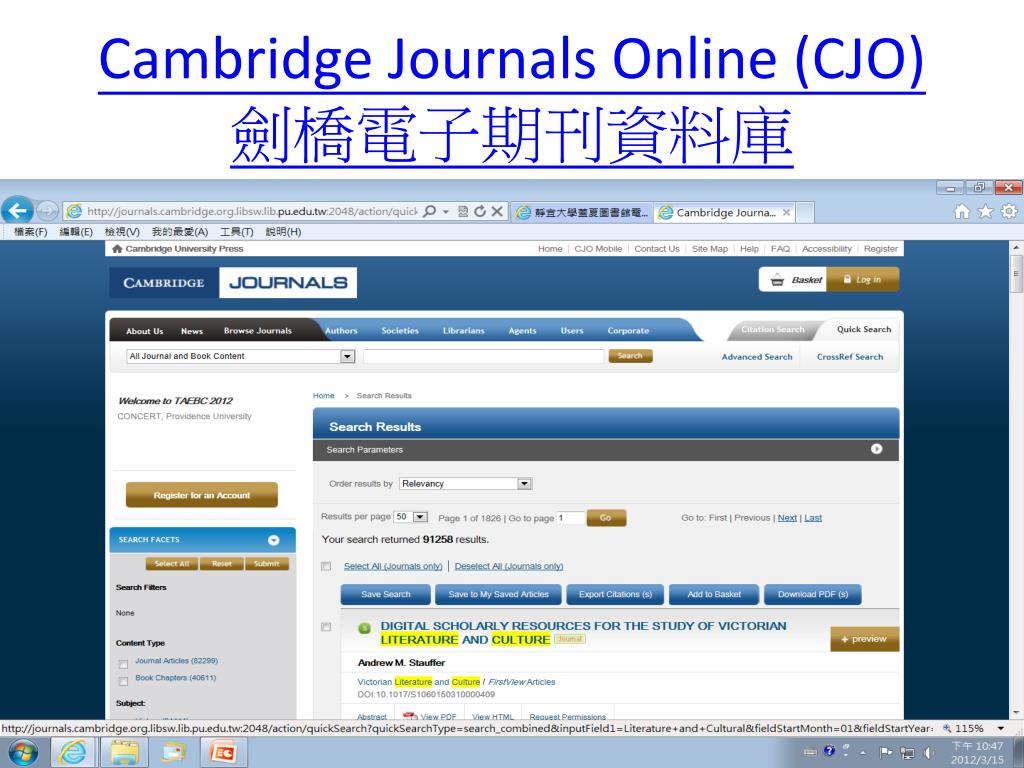Click the CrossRef Search link
Image resolution: width=1024 pixels, height=768 pixels.
[850, 357]
